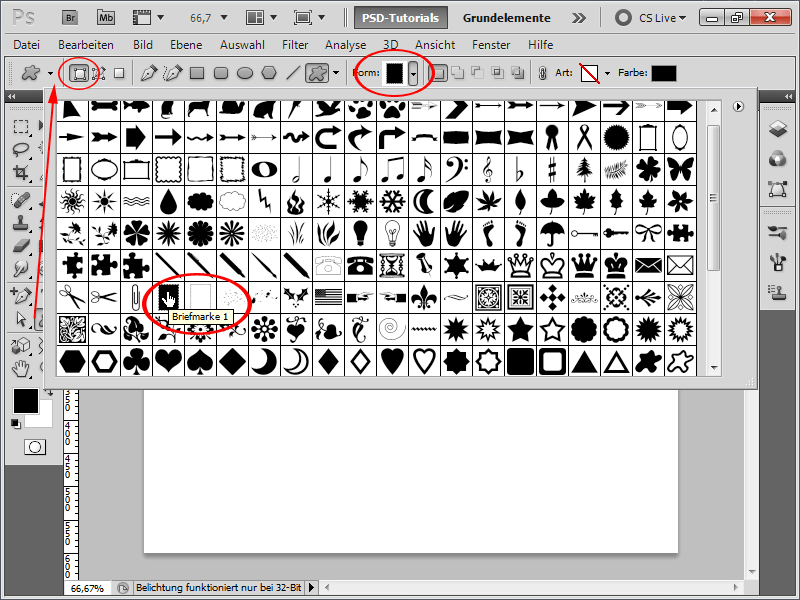Screen dimensions: 800x600
Task: Reset default foreground and background colors
Action: pos(16,423)
